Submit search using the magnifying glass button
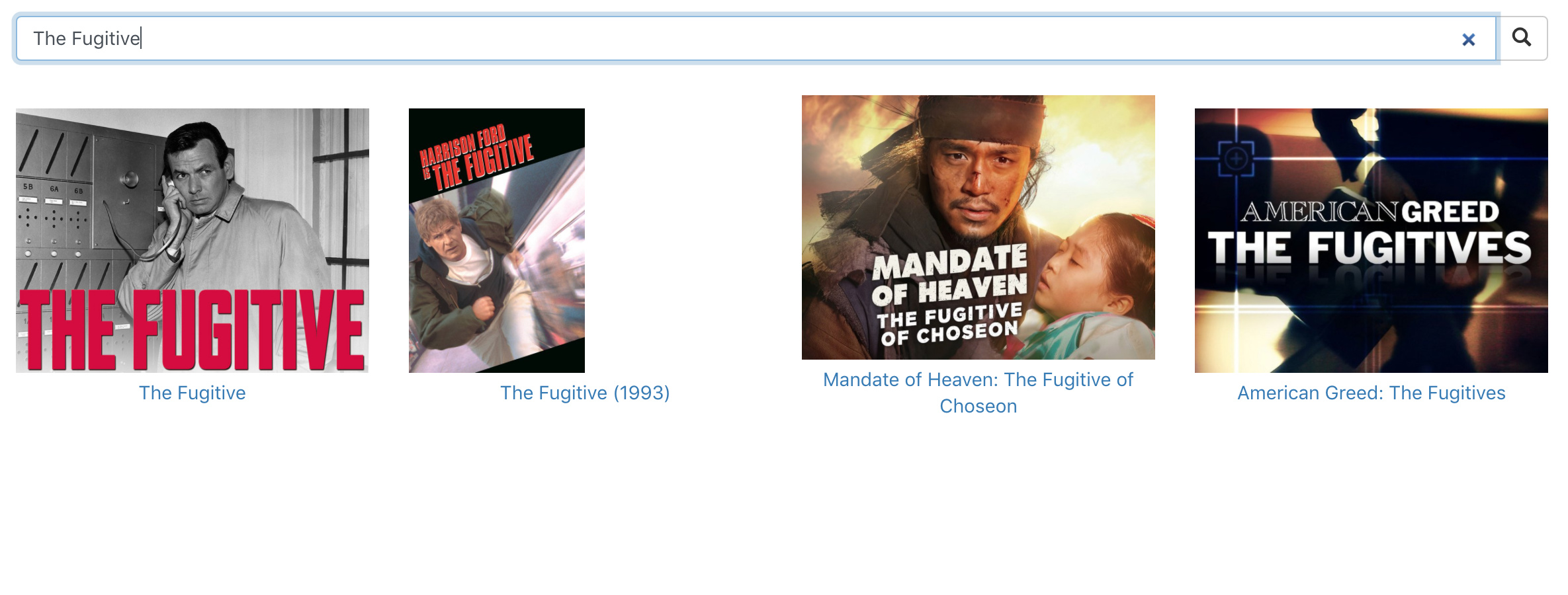Viewport: 1568px width, 595px height. pyautogui.click(x=1522, y=38)
